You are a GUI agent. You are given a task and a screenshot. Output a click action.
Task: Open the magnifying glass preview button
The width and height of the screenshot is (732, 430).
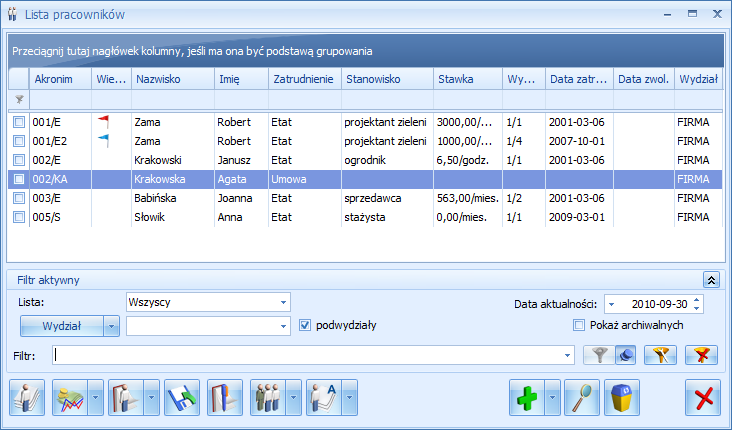(582, 398)
